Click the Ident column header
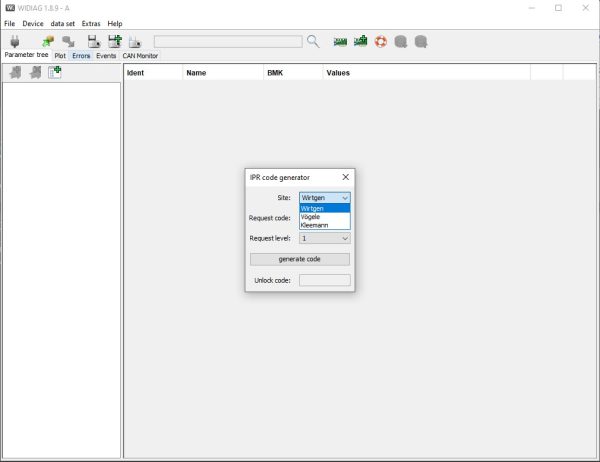 coord(153,73)
